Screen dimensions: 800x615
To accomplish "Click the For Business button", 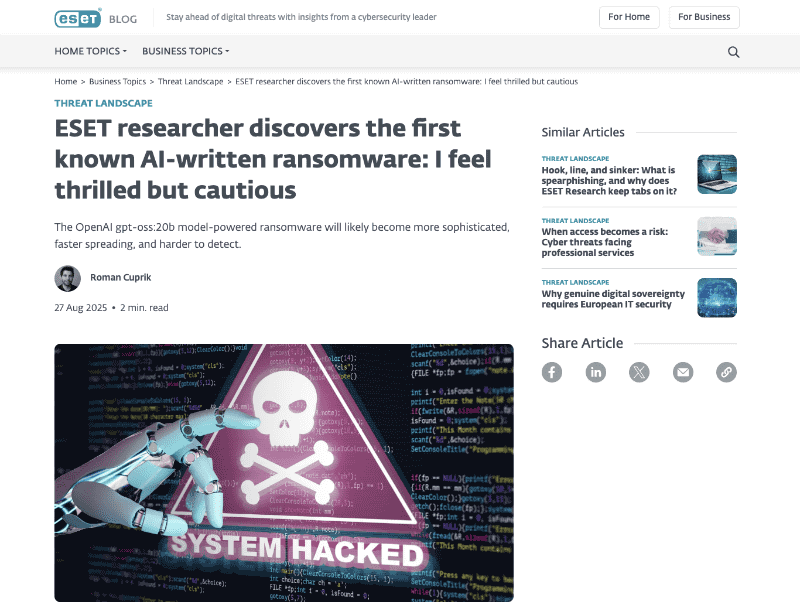I will pos(704,17).
